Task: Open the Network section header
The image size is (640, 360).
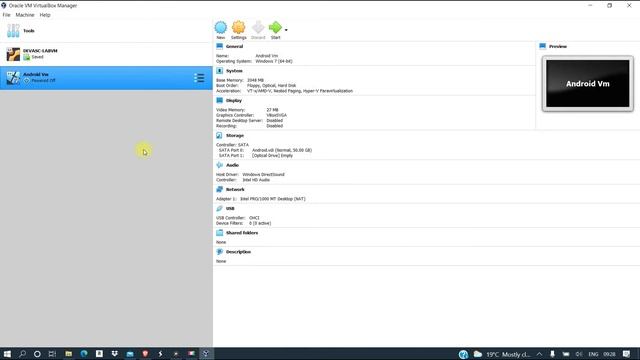Action: pos(235,190)
